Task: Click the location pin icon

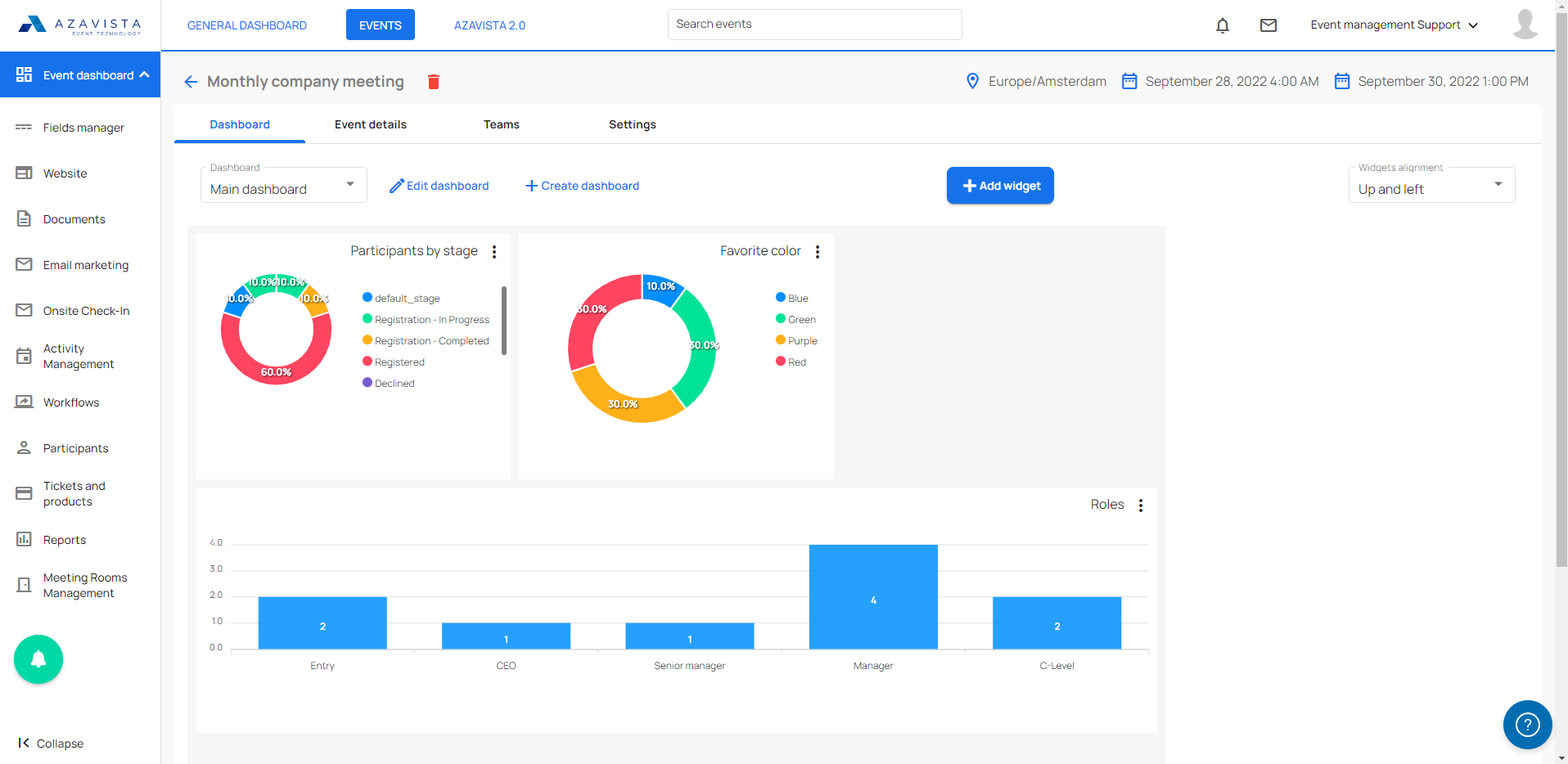Action: [x=972, y=81]
